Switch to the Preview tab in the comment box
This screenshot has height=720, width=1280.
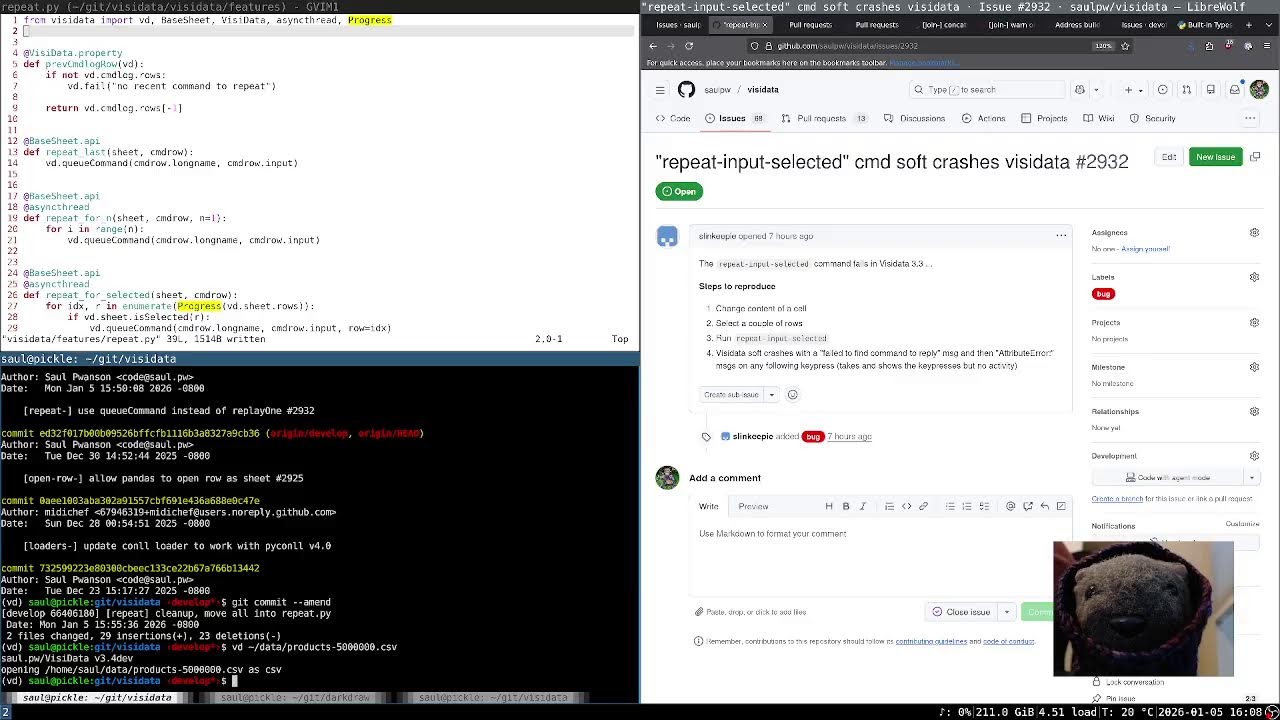point(753,506)
